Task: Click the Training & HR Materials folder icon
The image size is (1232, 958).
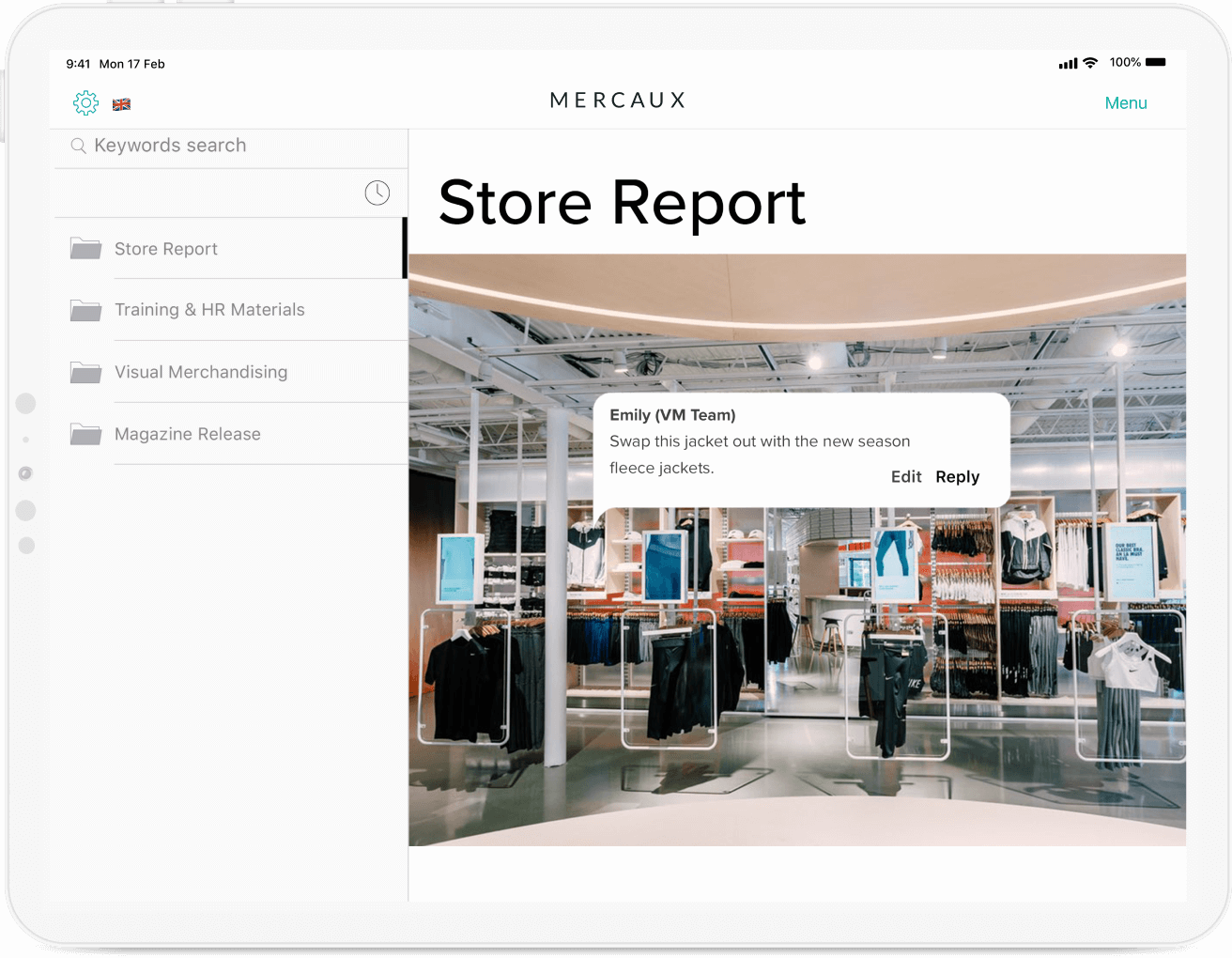Action: [x=85, y=310]
